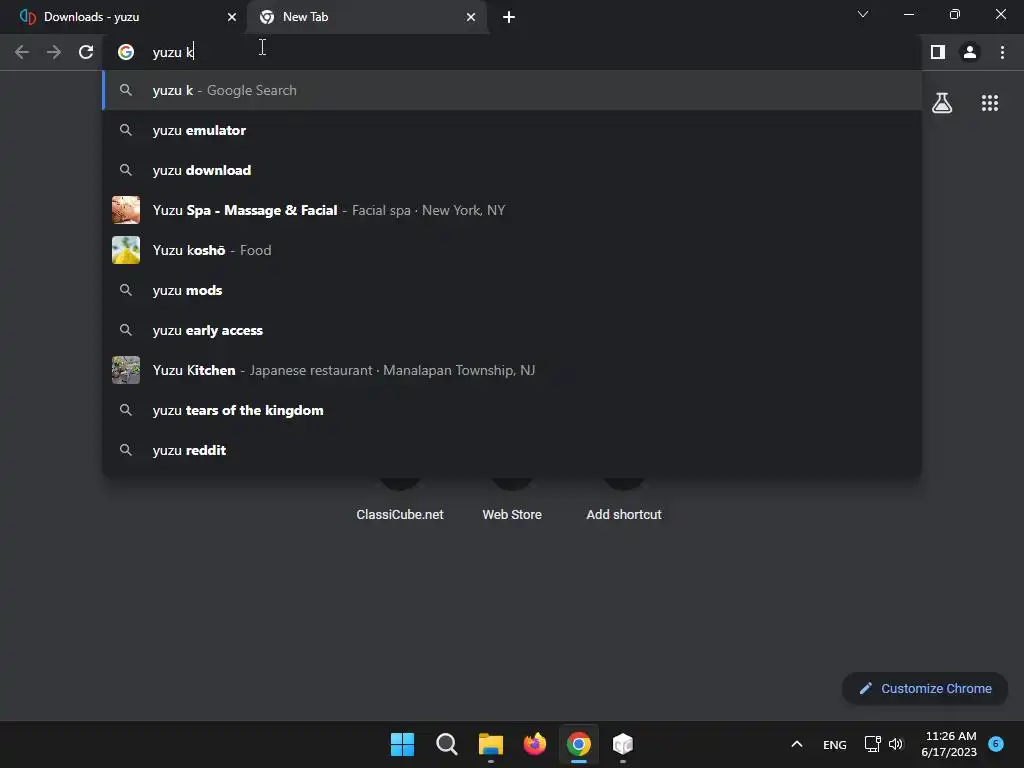This screenshot has width=1024, height=768.
Task: Open the Chrome three-dot menu
Action: [1002, 52]
